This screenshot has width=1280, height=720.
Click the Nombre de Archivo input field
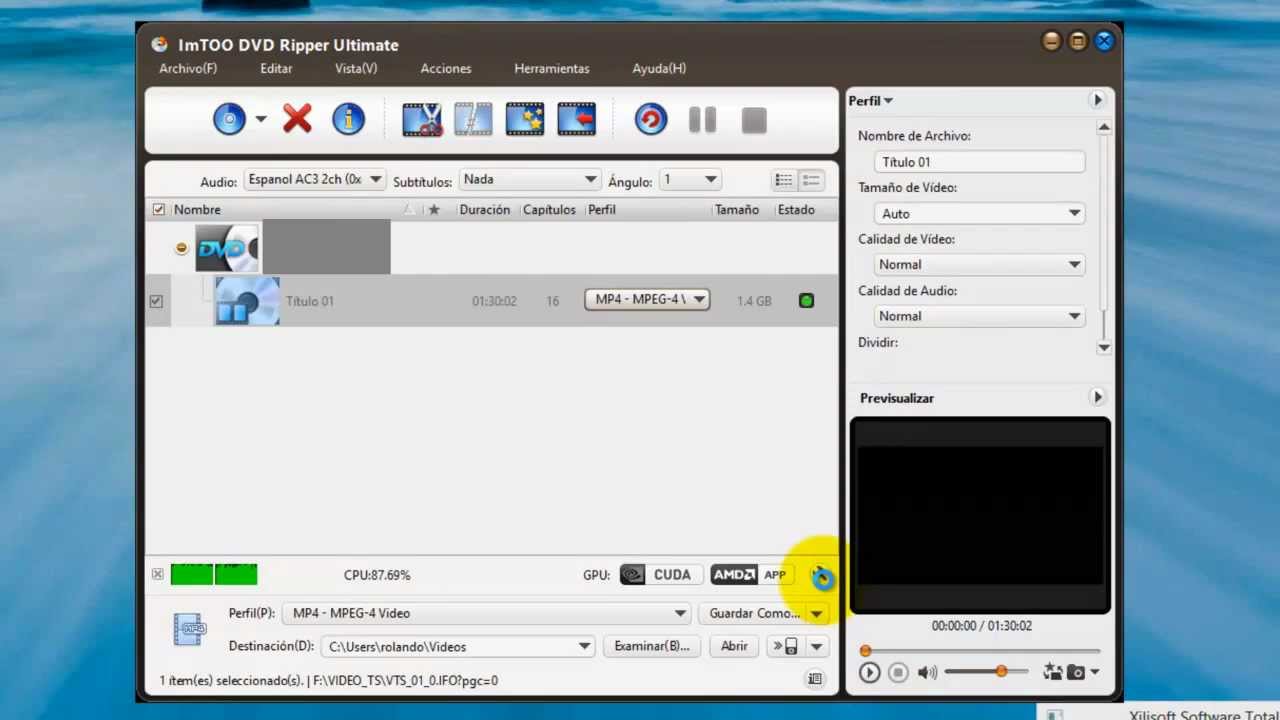click(x=979, y=162)
